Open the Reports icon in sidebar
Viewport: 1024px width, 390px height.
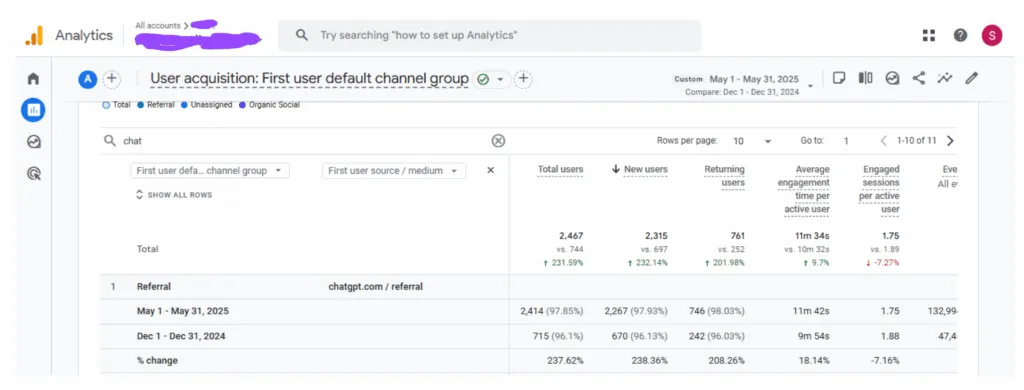pos(33,110)
